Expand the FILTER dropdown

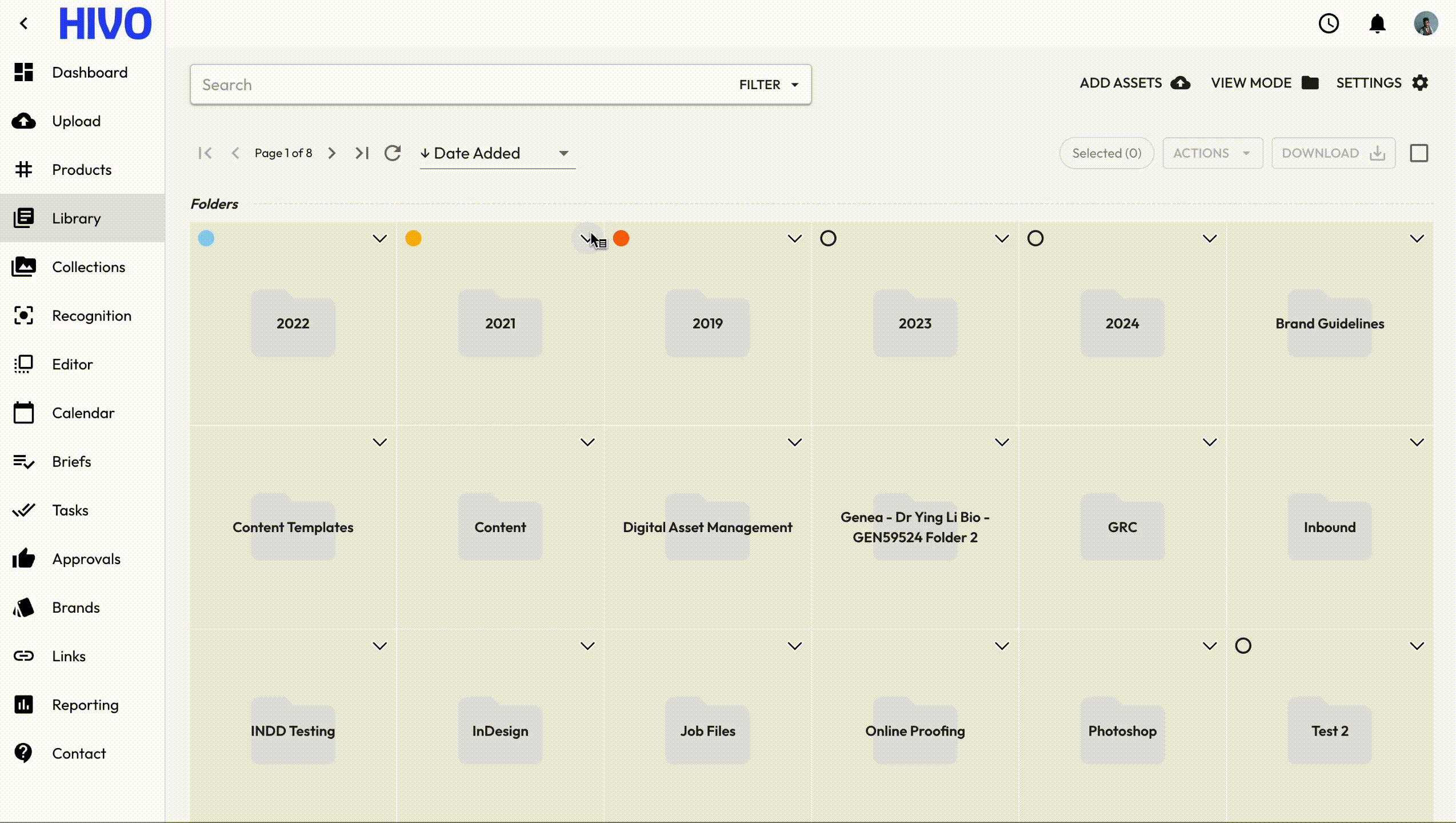pyautogui.click(x=769, y=85)
